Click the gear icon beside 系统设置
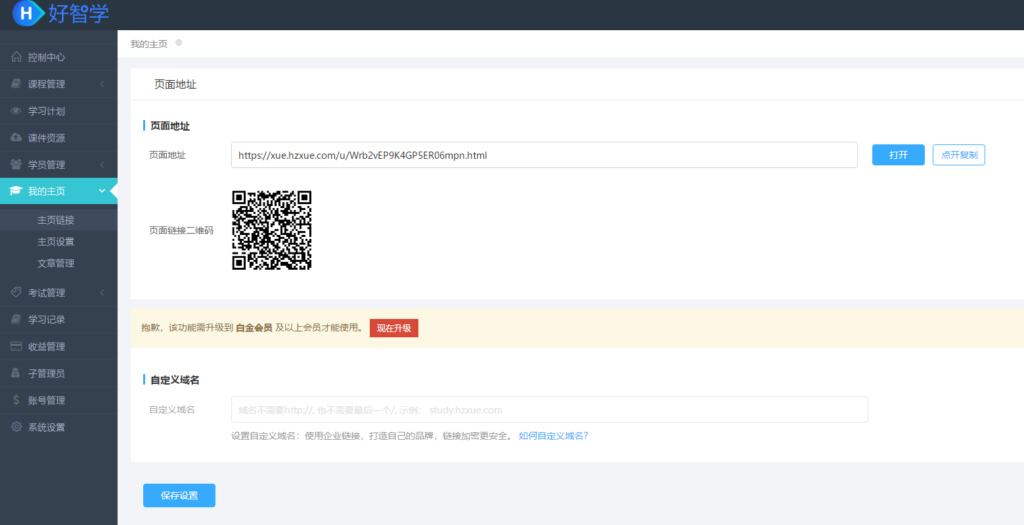The width and height of the screenshot is (1024, 525). pos(16,426)
